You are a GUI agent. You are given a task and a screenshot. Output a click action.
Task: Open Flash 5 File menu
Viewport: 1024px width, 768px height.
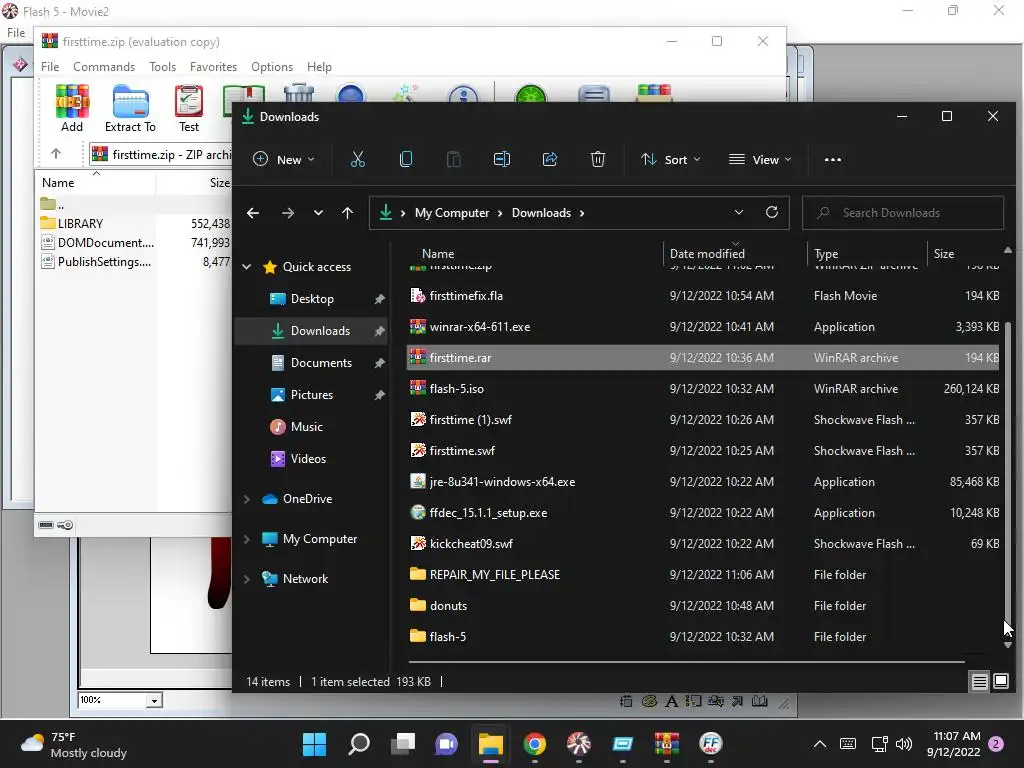(16, 33)
